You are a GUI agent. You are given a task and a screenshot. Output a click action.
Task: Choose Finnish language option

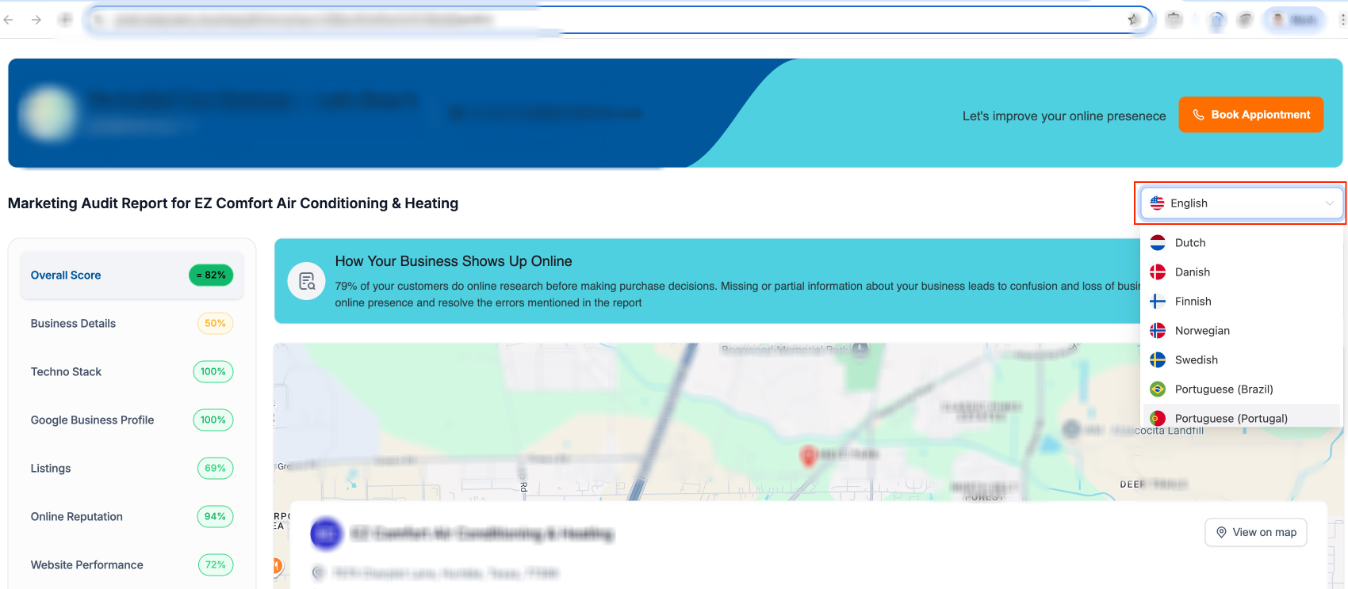tap(1241, 301)
